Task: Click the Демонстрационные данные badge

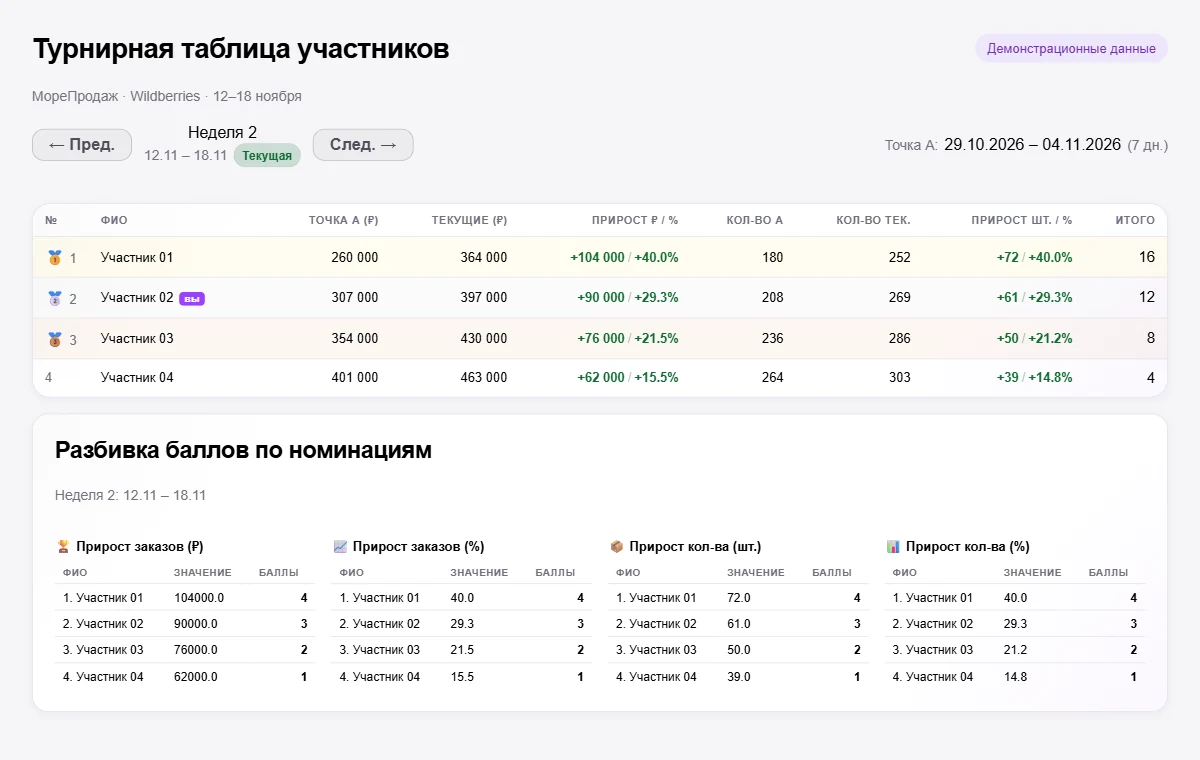Action: point(1071,48)
